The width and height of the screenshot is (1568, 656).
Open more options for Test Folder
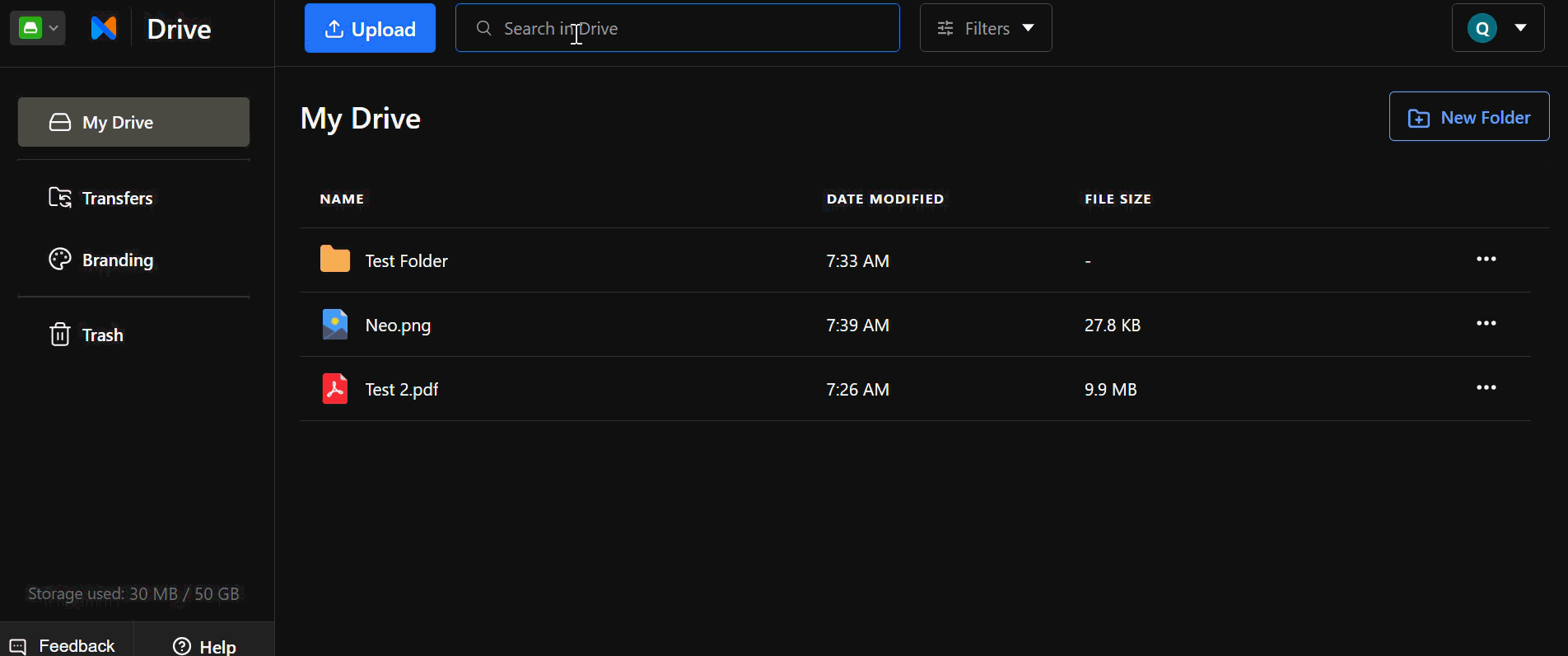click(x=1486, y=259)
